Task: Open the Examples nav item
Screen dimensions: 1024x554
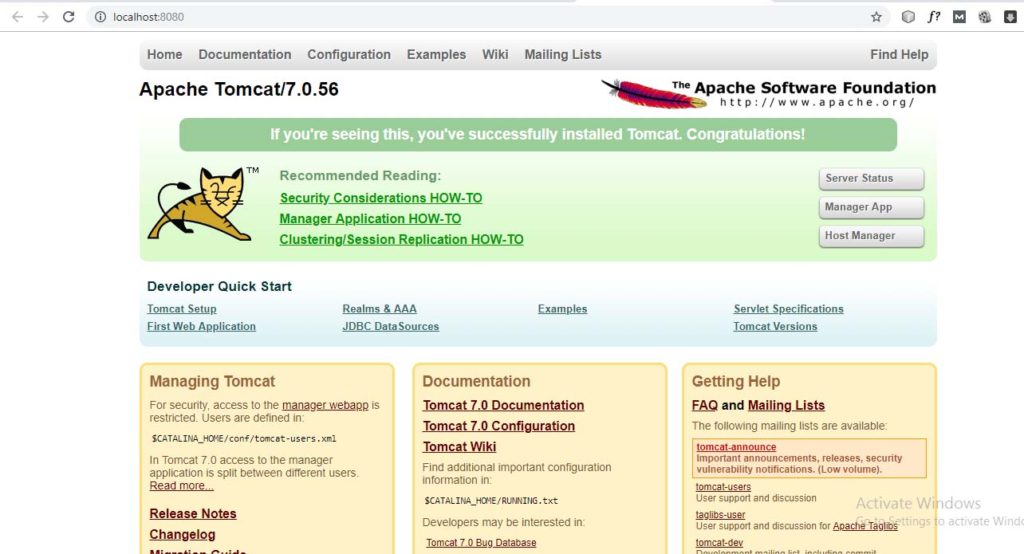Action: point(436,55)
